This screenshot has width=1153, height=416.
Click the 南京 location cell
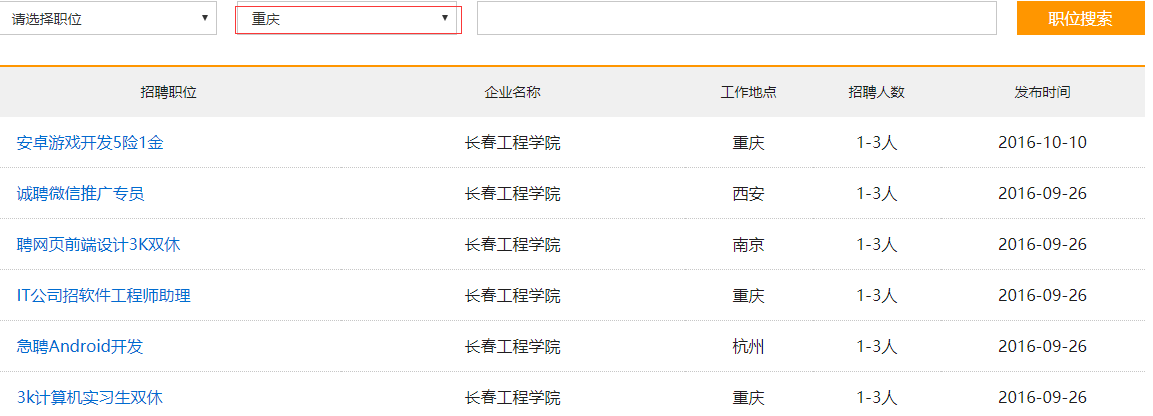[749, 244]
